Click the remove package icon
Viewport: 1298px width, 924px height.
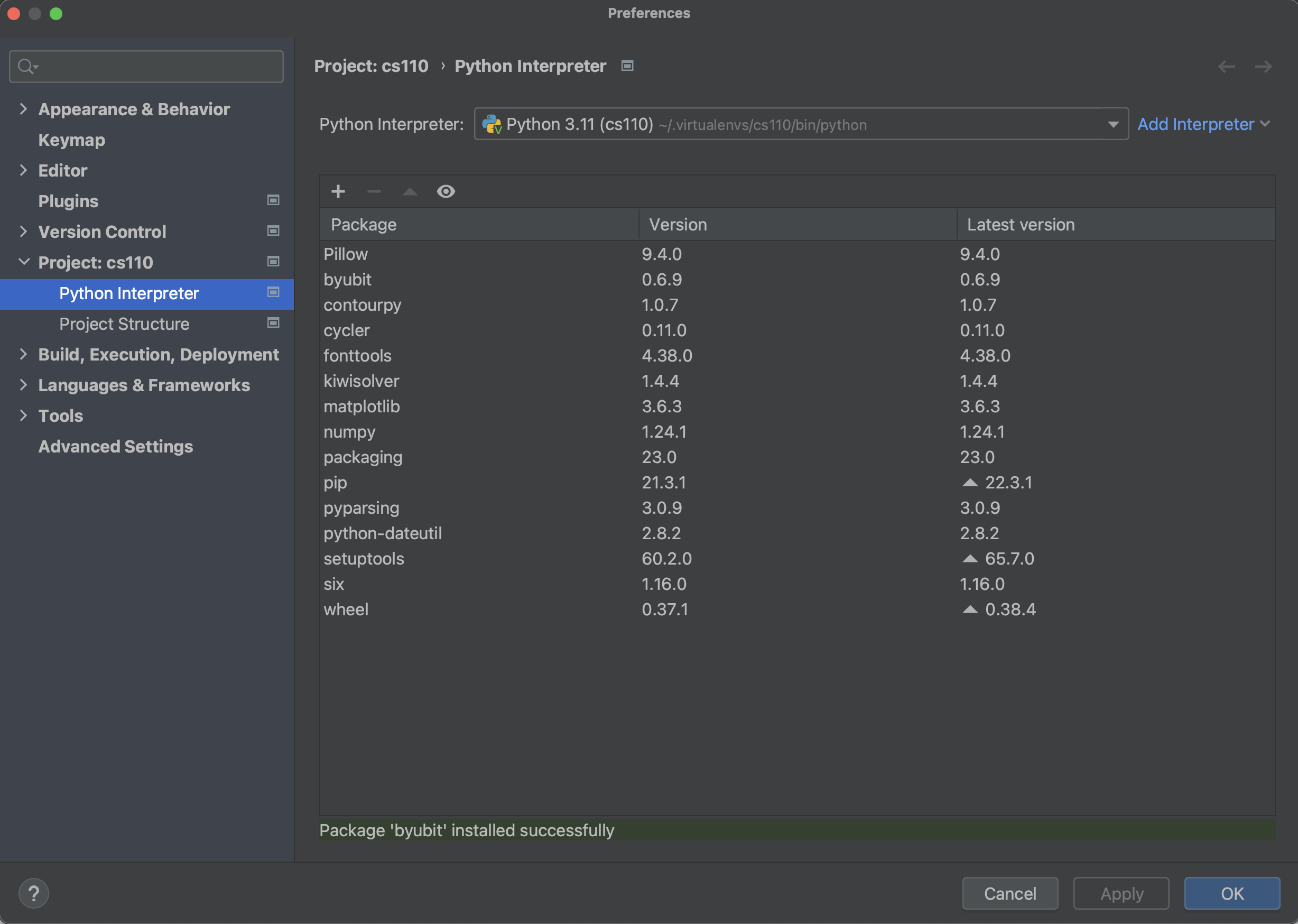[373, 191]
